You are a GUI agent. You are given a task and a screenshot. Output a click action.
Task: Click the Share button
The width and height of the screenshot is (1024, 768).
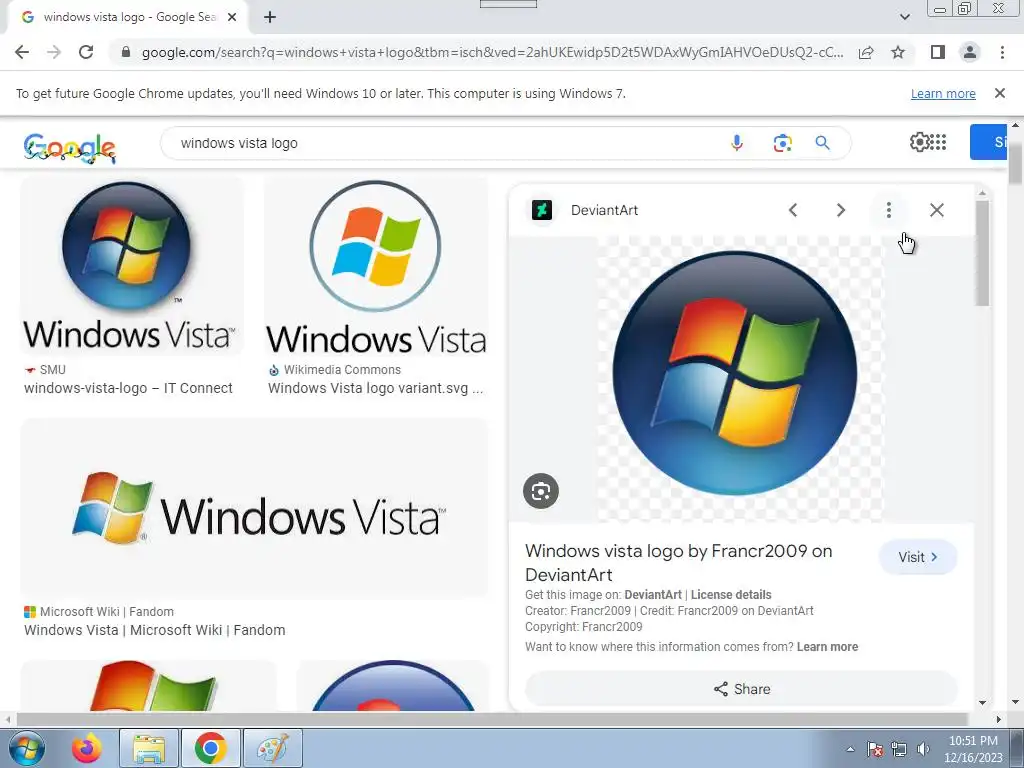tap(741, 689)
